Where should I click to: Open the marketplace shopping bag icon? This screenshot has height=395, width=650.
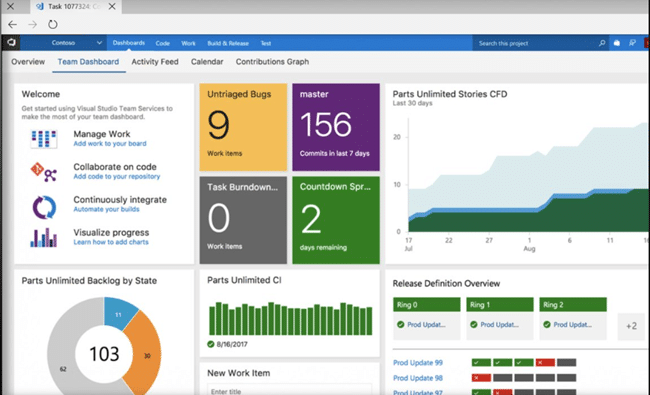click(x=617, y=43)
